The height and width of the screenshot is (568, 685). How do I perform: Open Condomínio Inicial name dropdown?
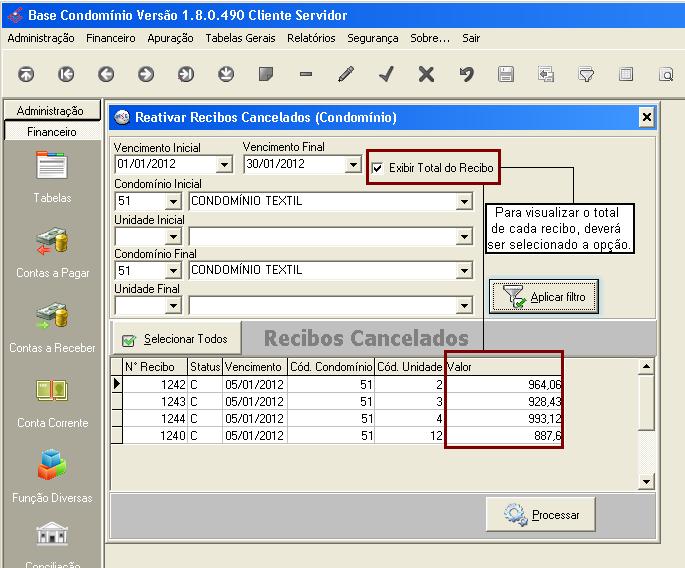(x=463, y=201)
